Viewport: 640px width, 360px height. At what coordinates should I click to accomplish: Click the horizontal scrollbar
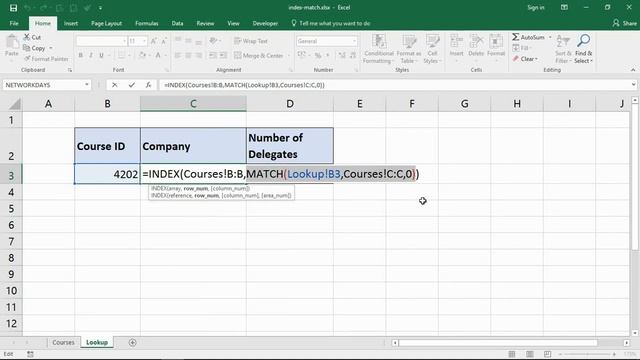tap(498, 342)
